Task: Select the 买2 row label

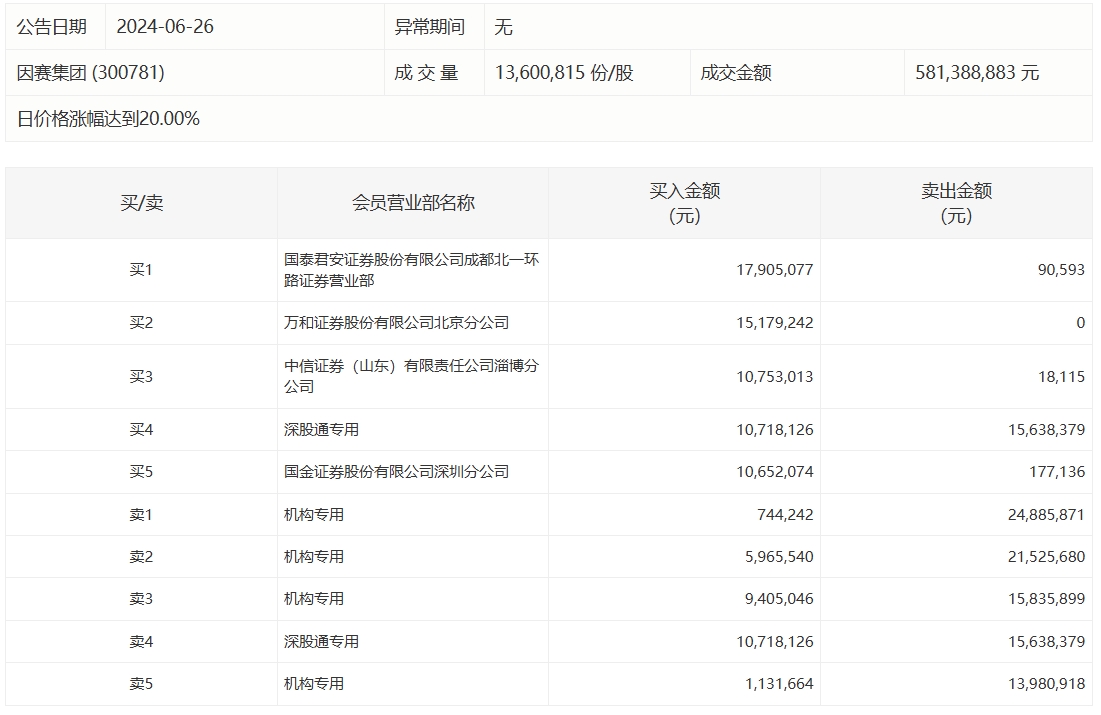Action: click(141, 323)
